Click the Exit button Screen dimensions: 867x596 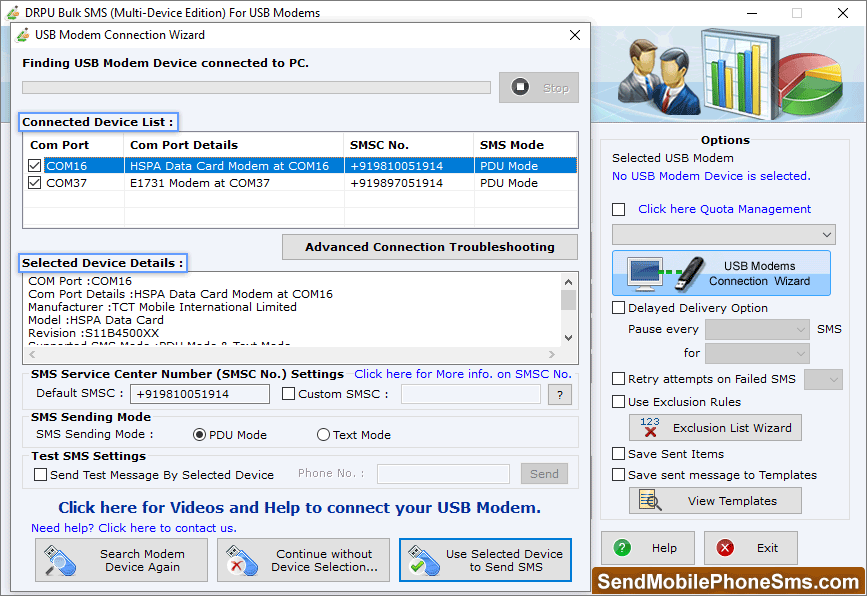[x=750, y=548]
